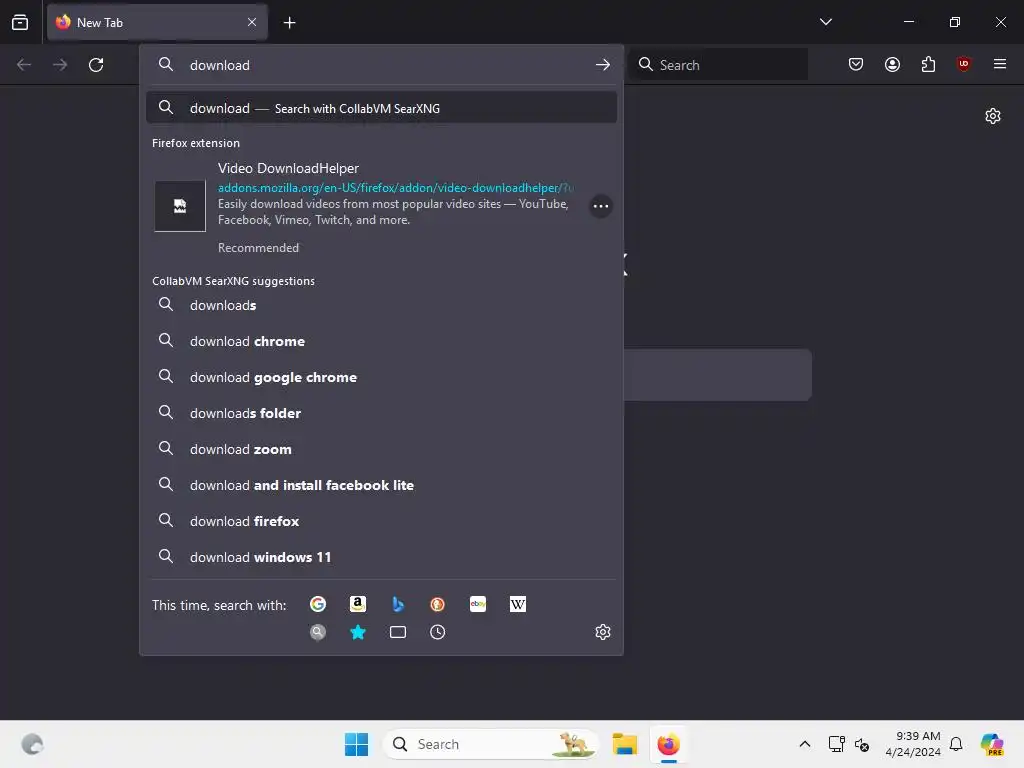This screenshot has width=1024, height=768.
Task: Click the Firefox taskbar icon
Action: [669, 744]
